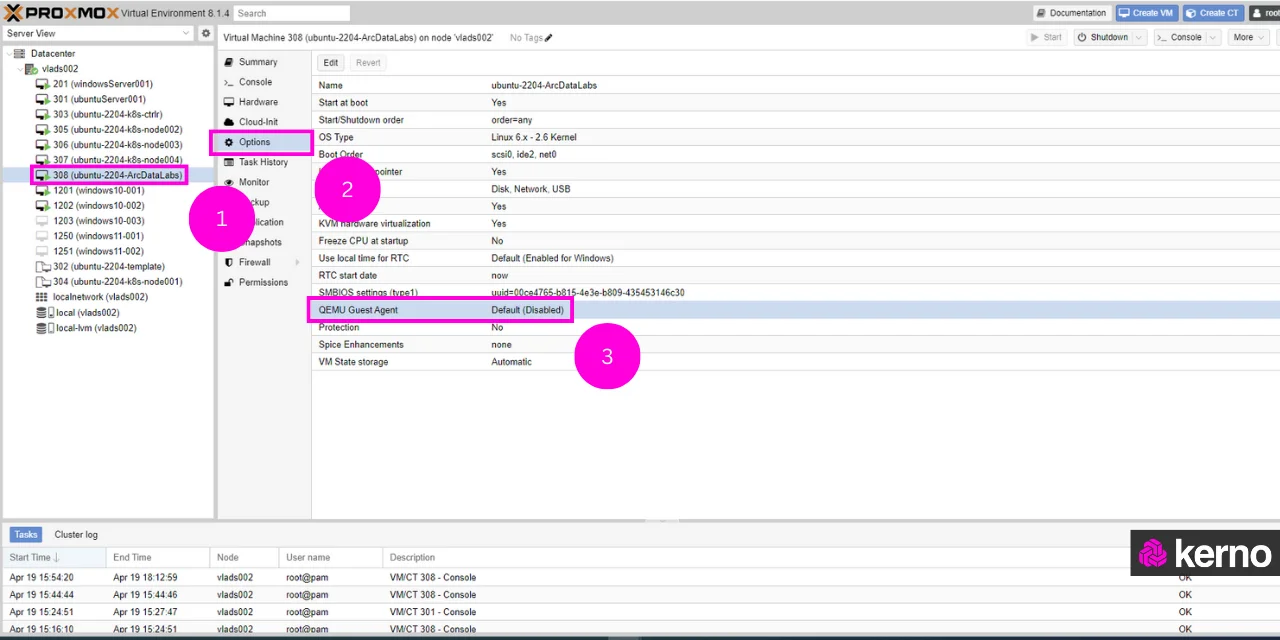Image resolution: width=1280 pixels, height=640 pixels.
Task: Open the Options section
Action: pyautogui.click(x=260, y=142)
